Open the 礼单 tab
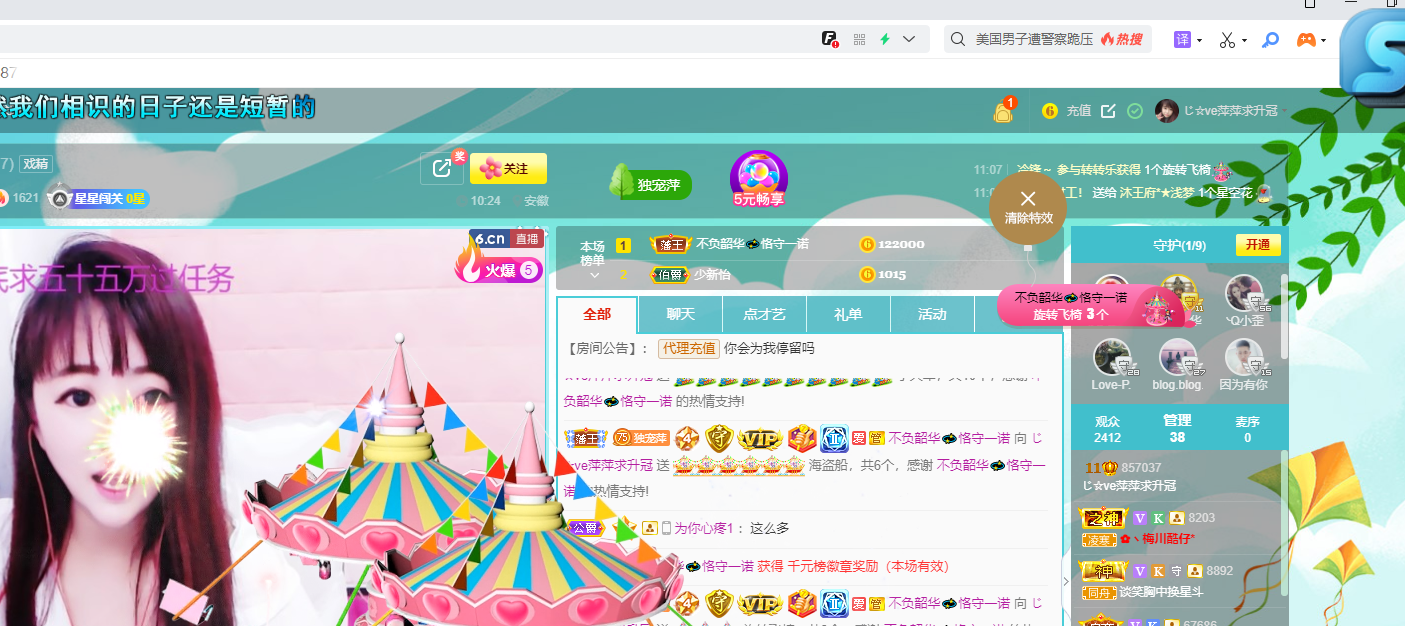The height and width of the screenshot is (626, 1405). pos(848,314)
